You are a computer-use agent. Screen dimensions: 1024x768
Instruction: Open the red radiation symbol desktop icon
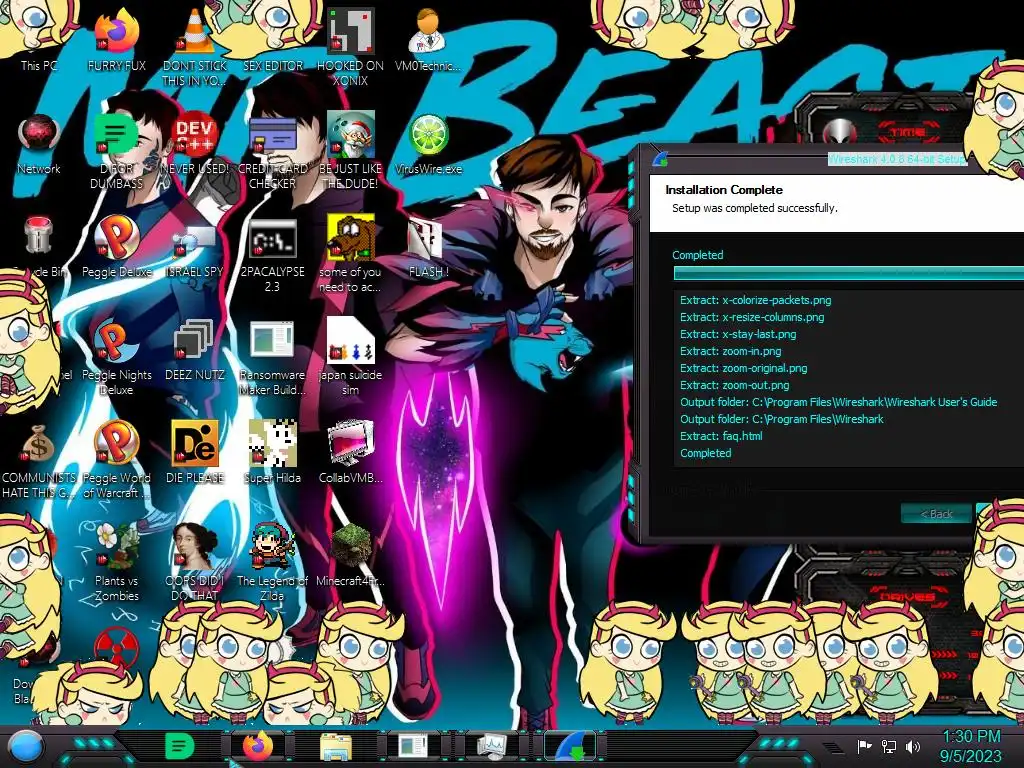[116, 648]
